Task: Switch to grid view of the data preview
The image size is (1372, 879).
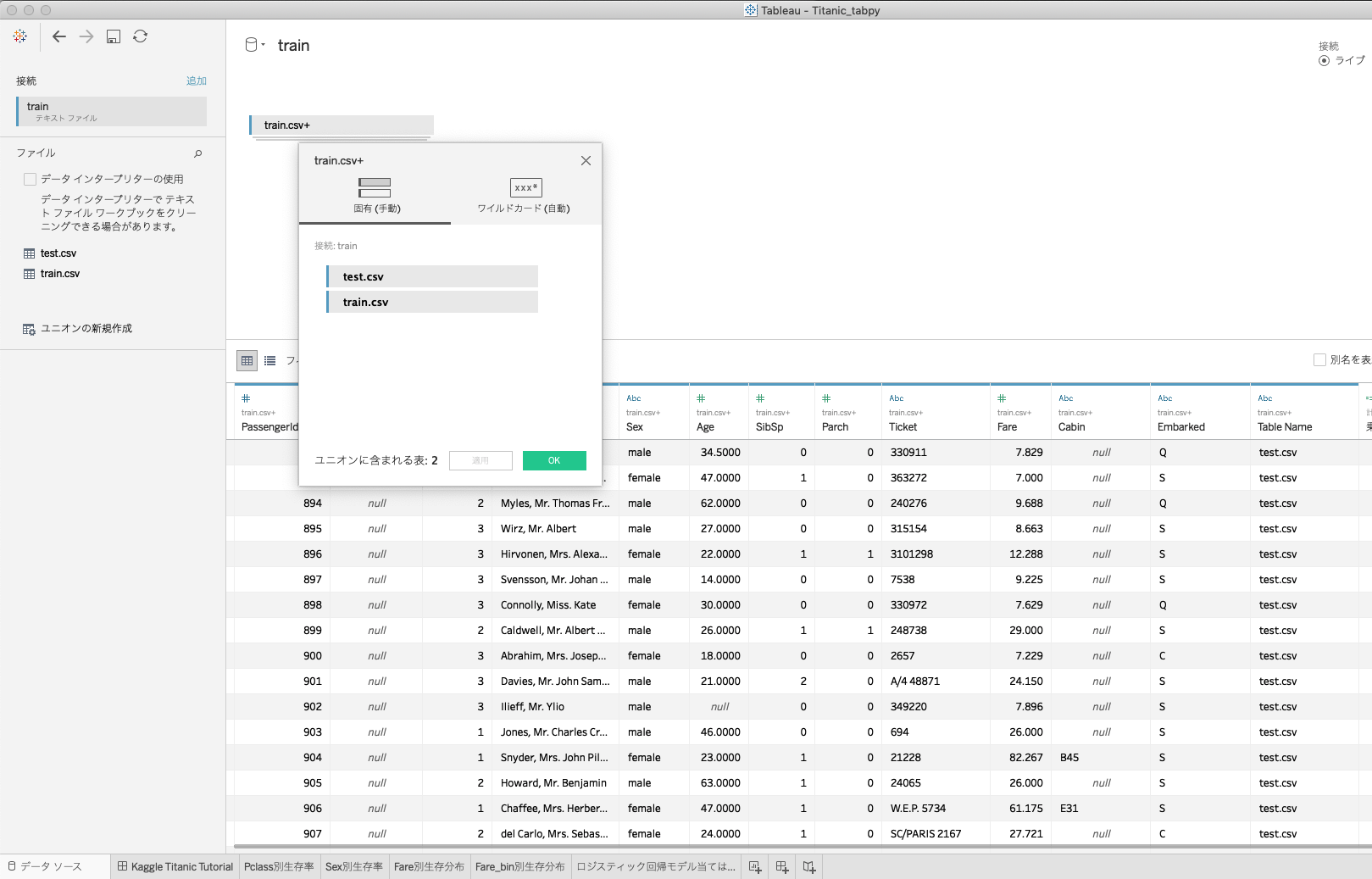Action: (247, 360)
